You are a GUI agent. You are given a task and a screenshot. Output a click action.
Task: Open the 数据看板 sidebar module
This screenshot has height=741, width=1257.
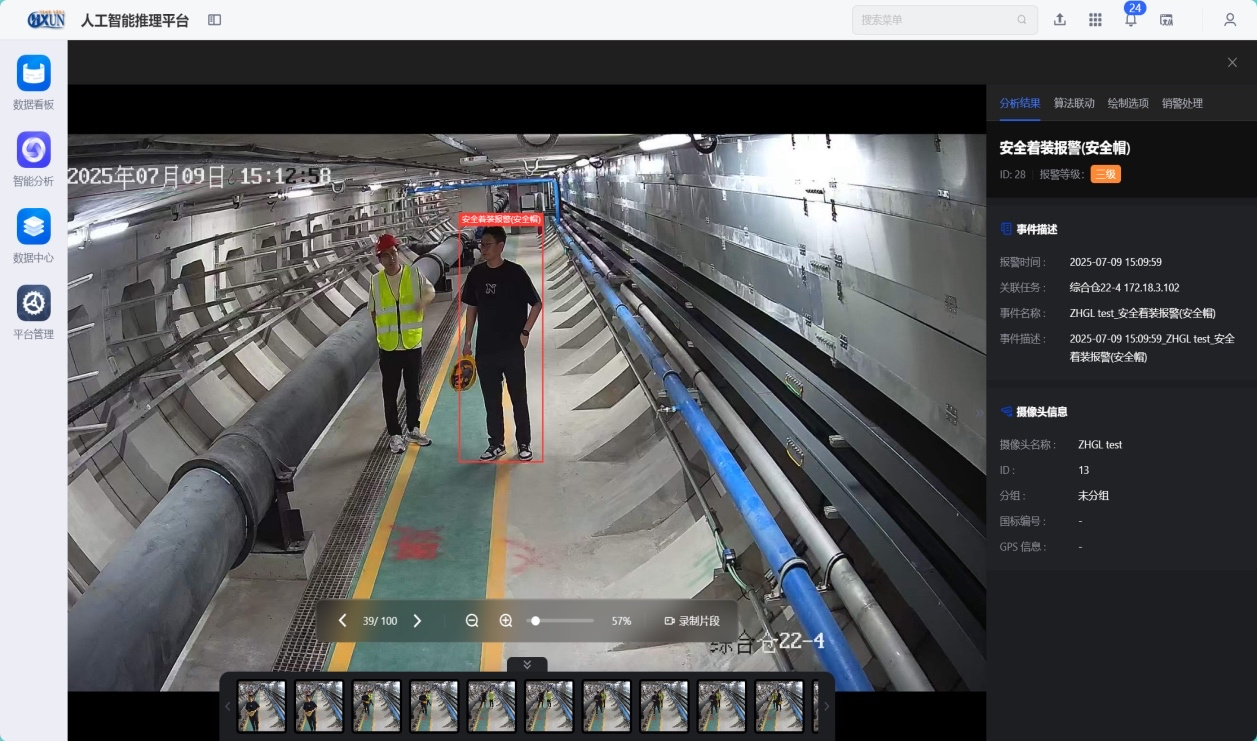(34, 83)
